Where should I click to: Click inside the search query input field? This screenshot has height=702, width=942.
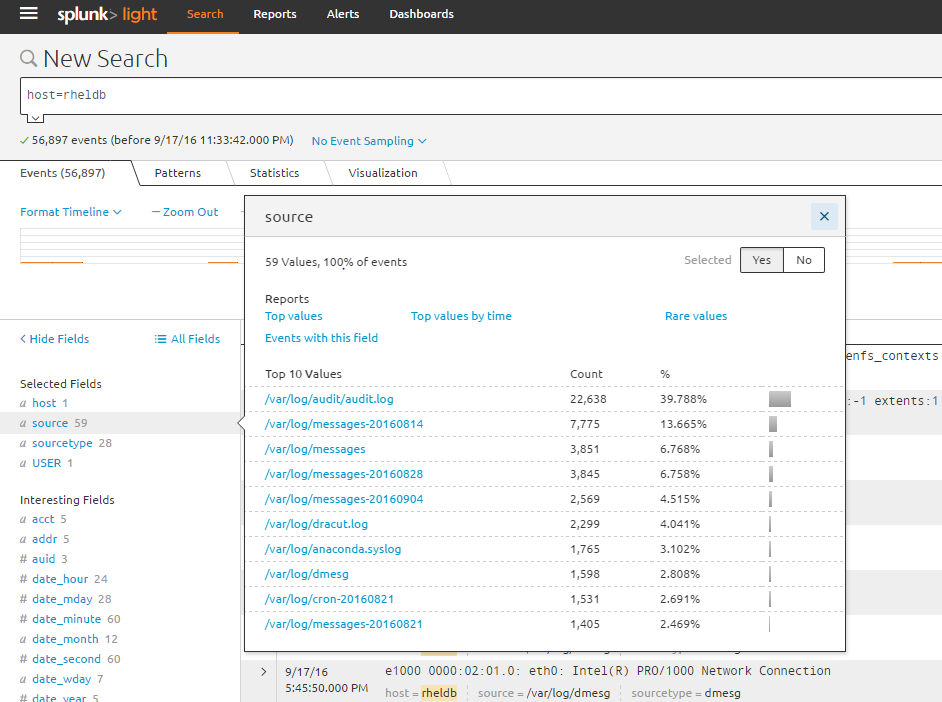(400, 95)
